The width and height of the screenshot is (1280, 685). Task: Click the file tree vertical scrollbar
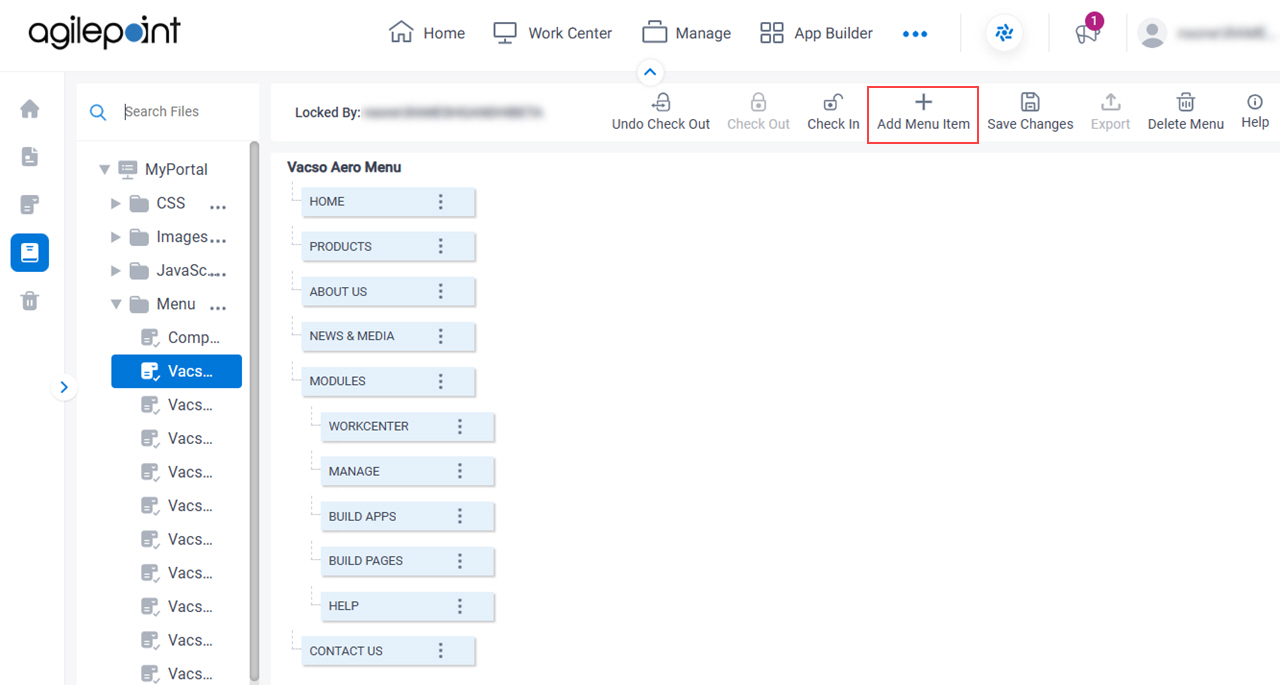[254, 412]
